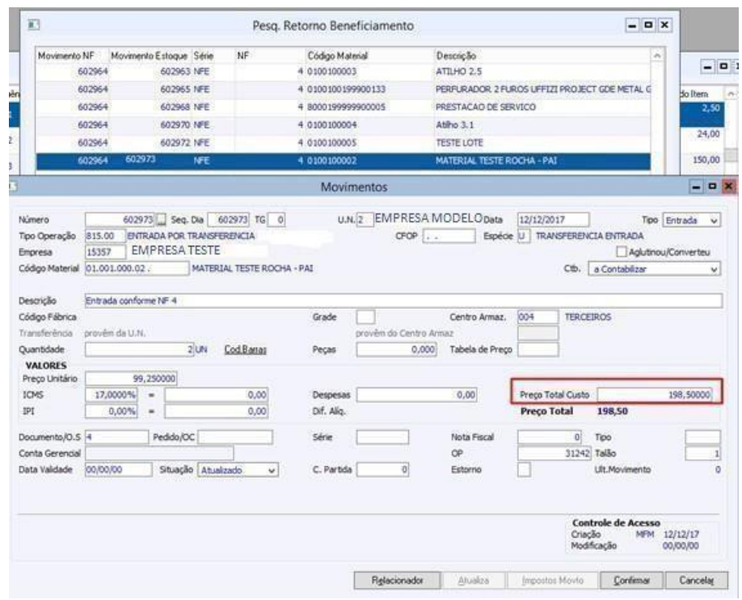Viewport: 742px width, 600px height.
Task: Open the Situação Atualizado dropdown
Action: 238,470
